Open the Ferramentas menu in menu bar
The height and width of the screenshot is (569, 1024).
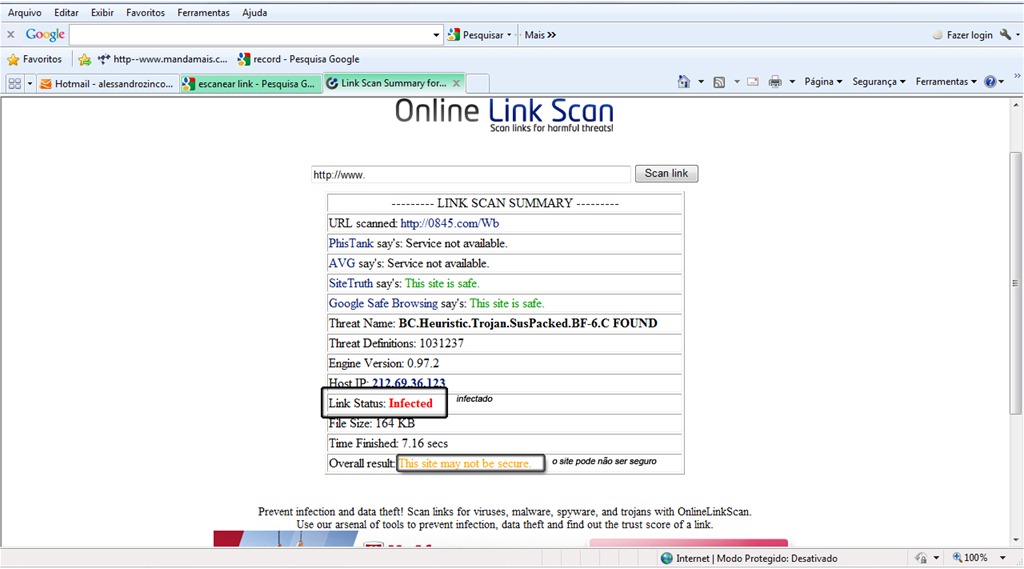(x=203, y=12)
